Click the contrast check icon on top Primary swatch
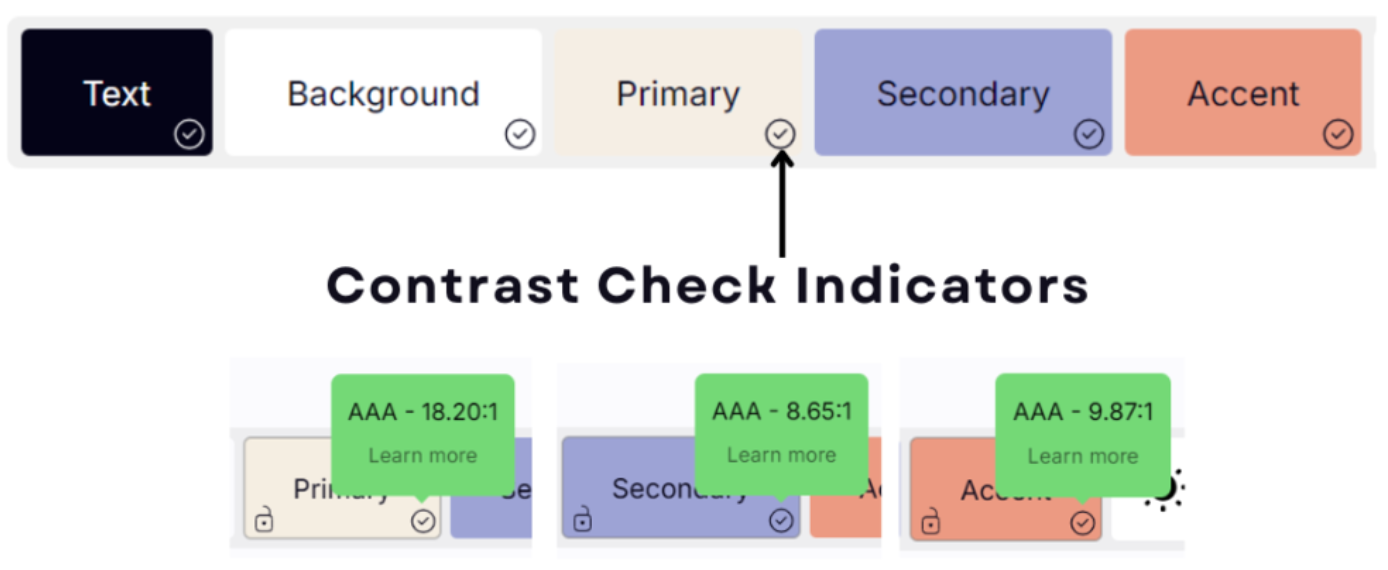Image resolution: width=1388 pixels, height=570 pixels. tap(780, 133)
